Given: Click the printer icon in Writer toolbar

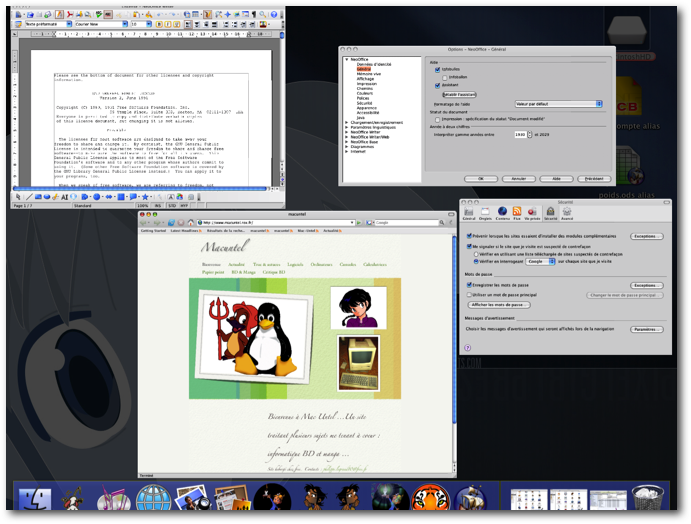Looking at the screenshot, I should (80, 15).
